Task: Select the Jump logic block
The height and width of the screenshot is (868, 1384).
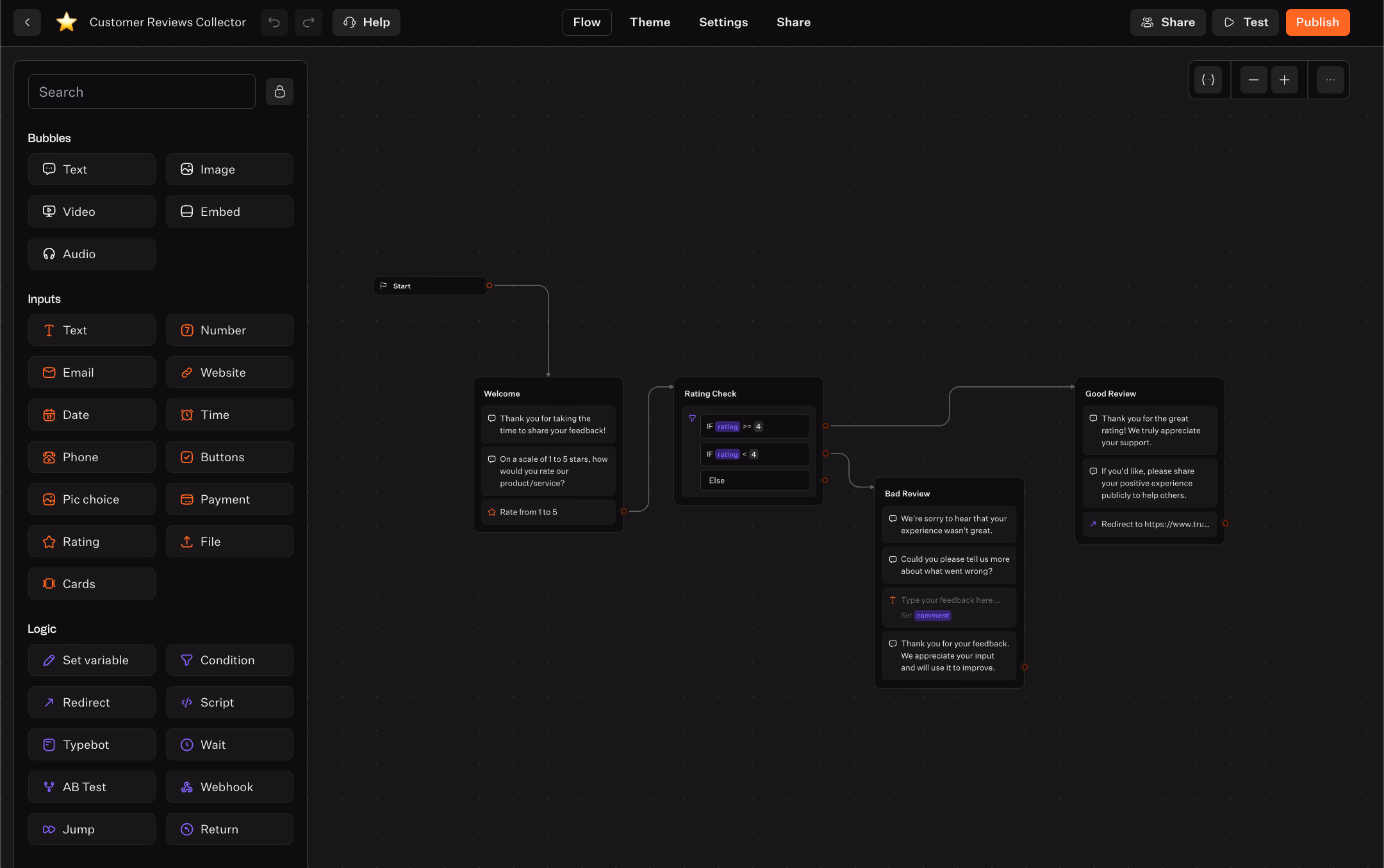Action: [x=92, y=829]
